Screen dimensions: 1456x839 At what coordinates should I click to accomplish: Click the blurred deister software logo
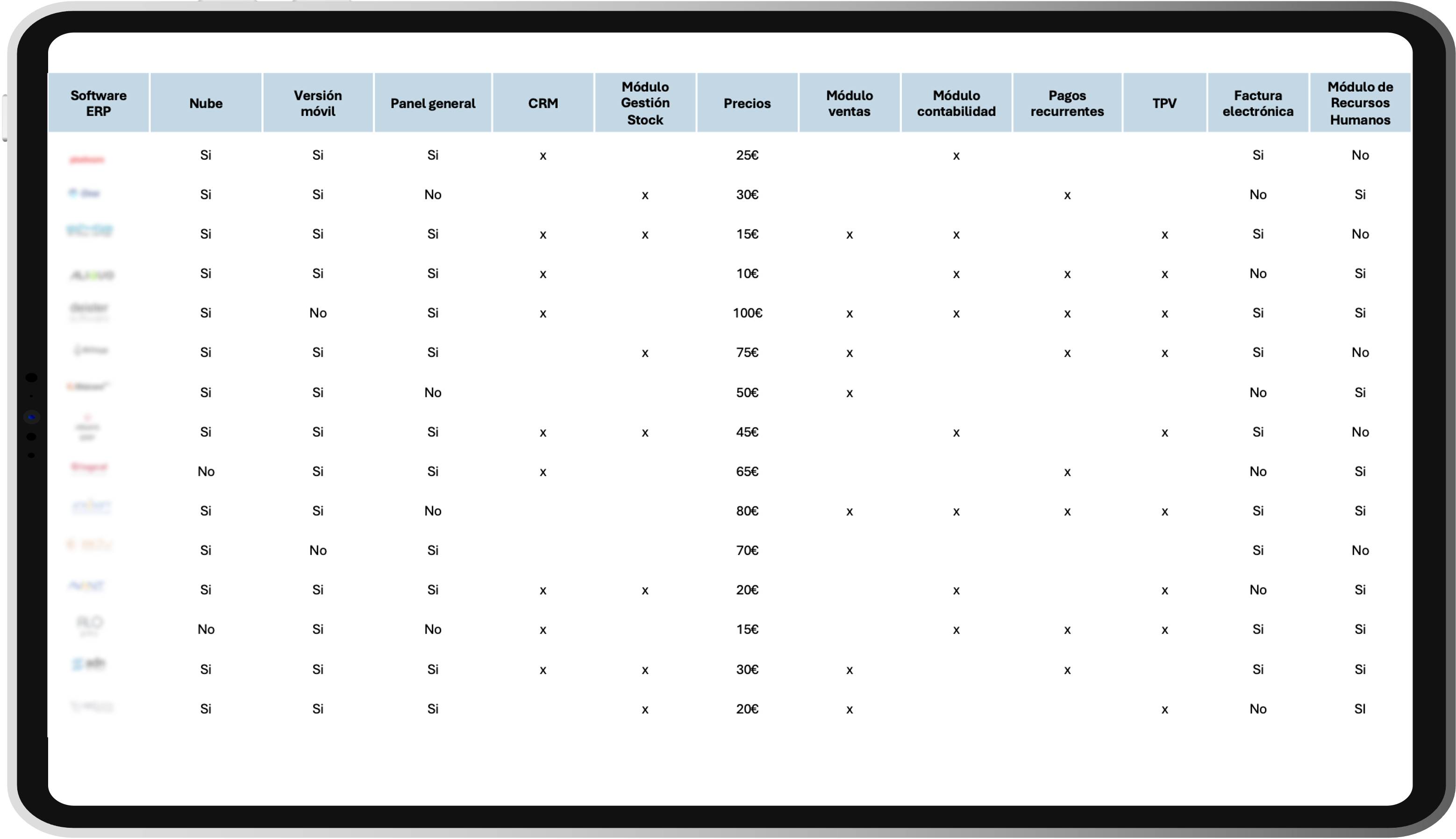point(89,311)
